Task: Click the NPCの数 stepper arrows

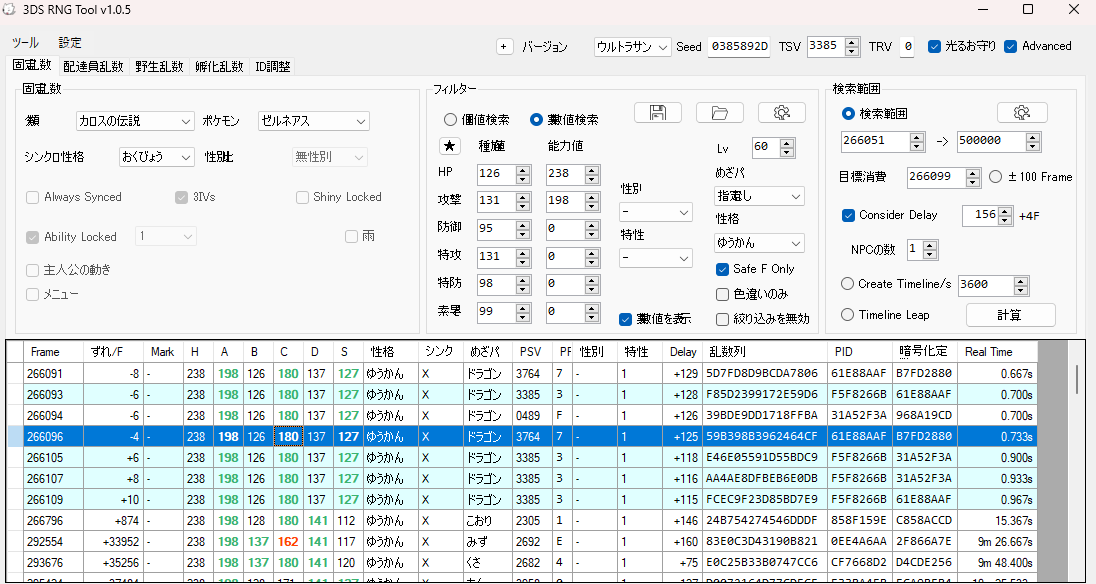Action: pos(930,249)
